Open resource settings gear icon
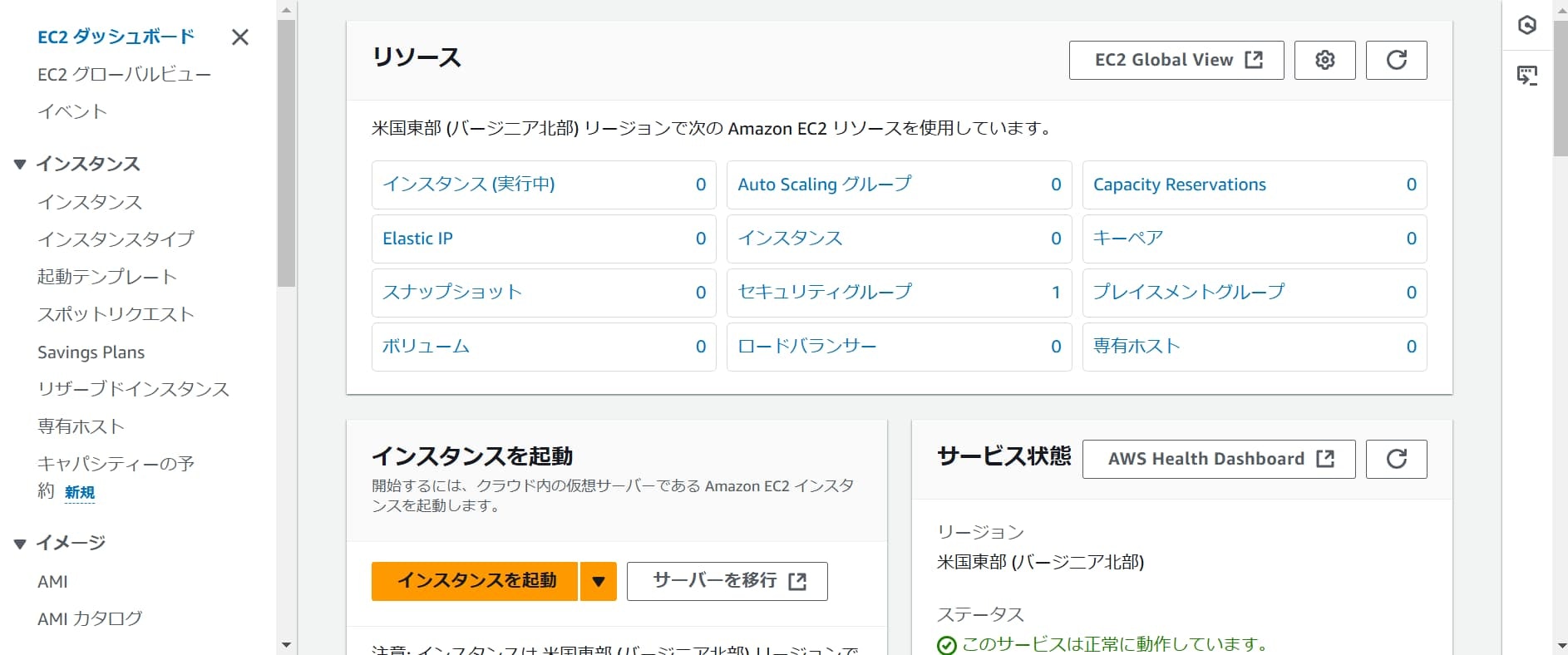Image resolution: width=1568 pixels, height=655 pixels. coord(1325,60)
